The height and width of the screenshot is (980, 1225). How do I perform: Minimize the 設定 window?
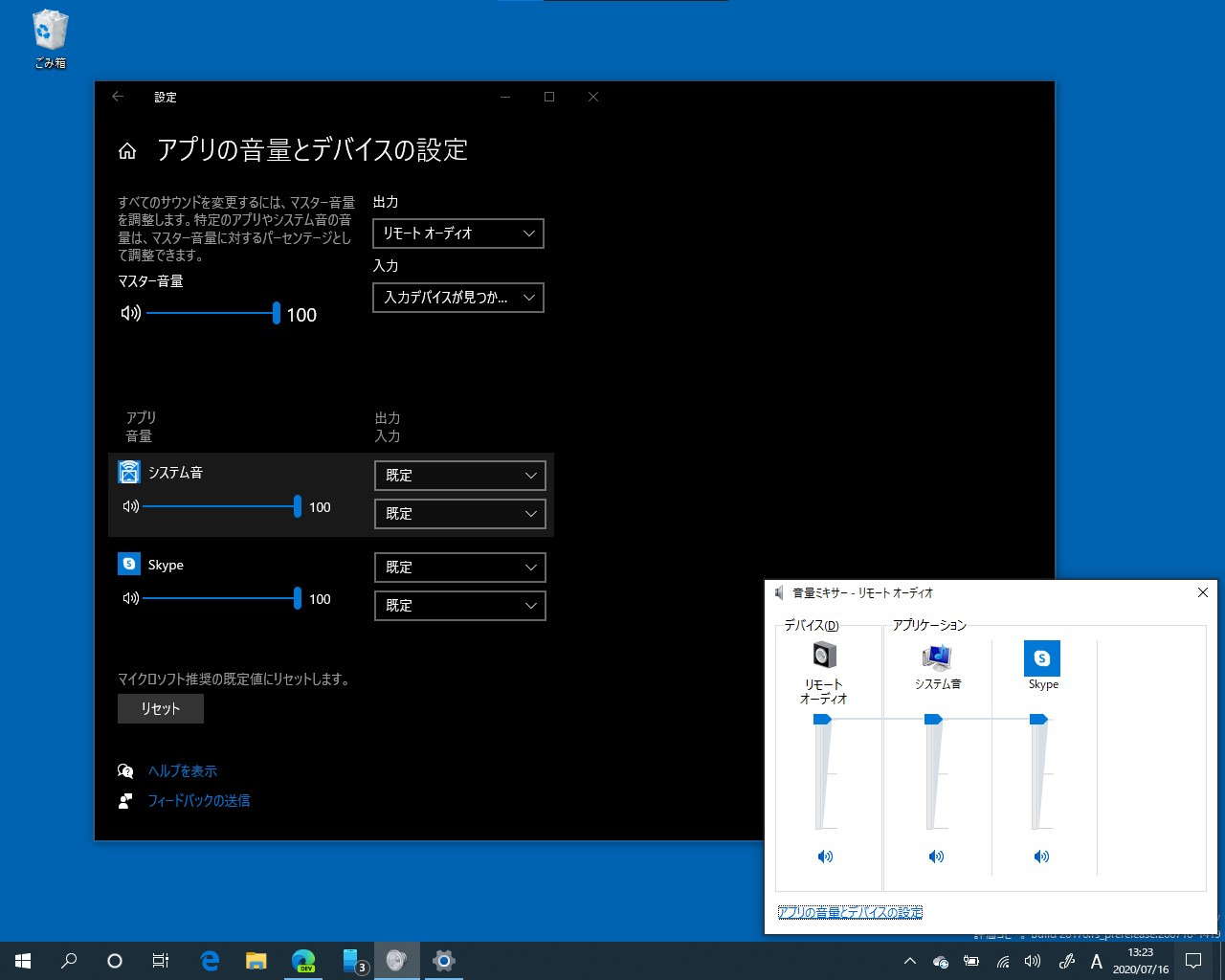click(505, 97)
